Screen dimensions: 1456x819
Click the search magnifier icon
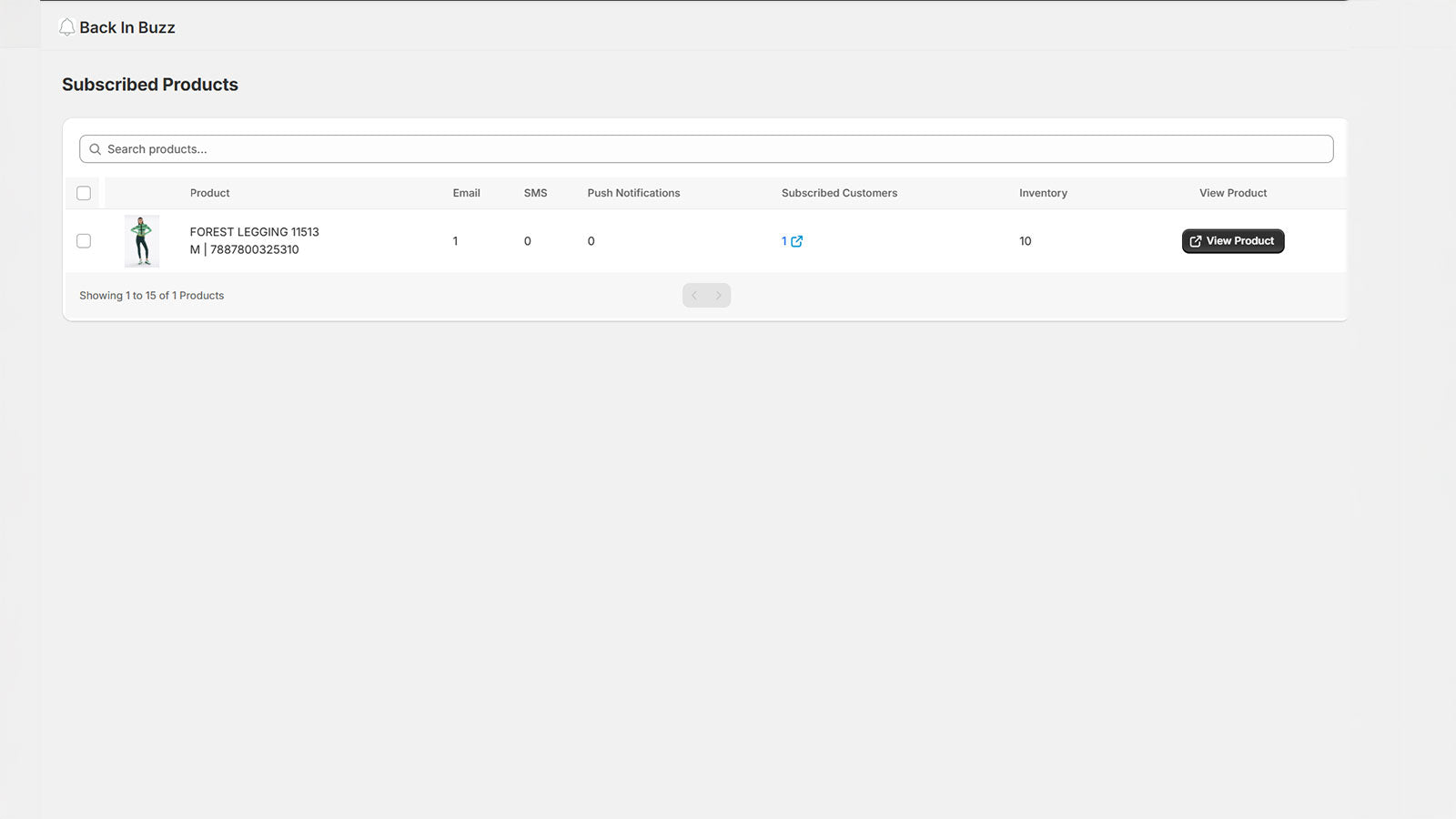tap(95, 149)
